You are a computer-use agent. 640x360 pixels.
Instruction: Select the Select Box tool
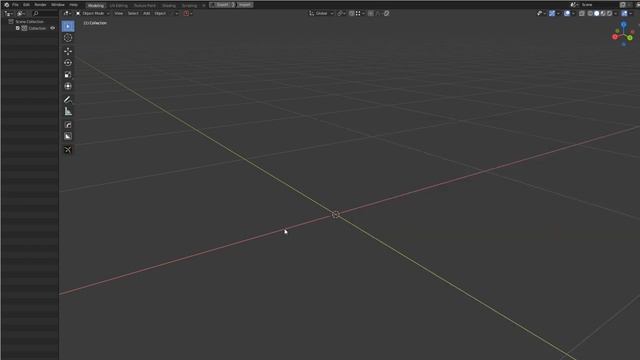tap(68, 26)
